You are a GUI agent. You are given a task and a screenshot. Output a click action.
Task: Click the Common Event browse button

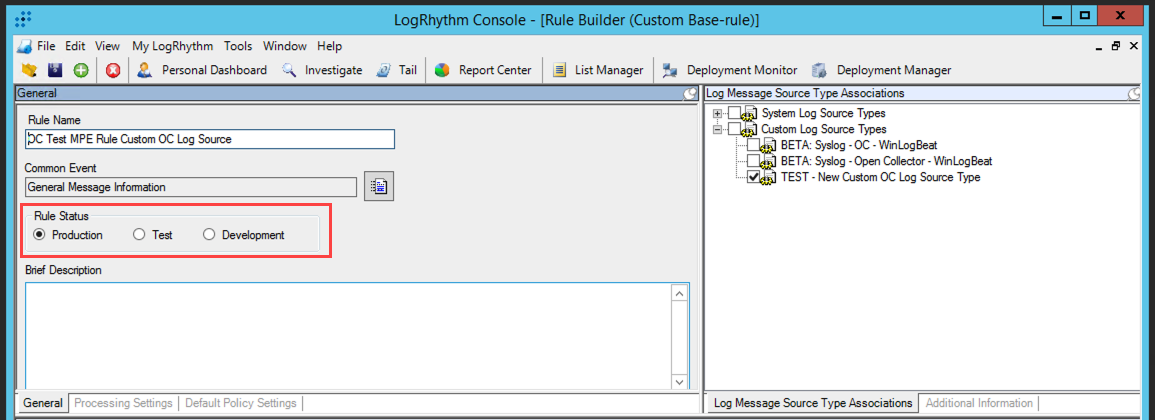[378, 187]
